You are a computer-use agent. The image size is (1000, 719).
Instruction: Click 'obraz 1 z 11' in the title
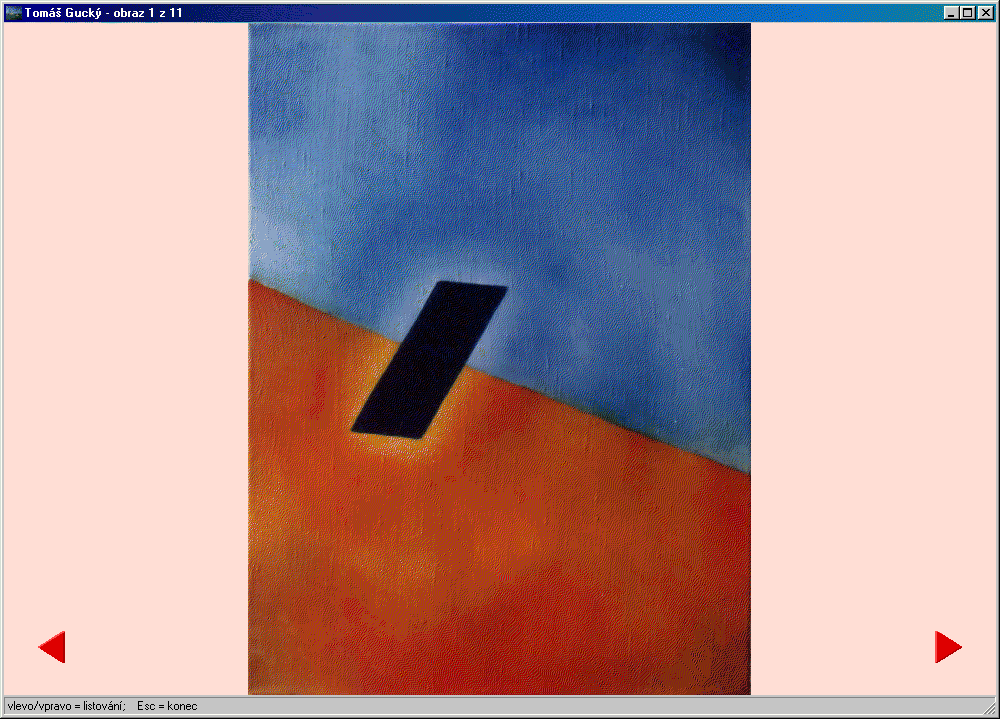(x=148, y=13)
